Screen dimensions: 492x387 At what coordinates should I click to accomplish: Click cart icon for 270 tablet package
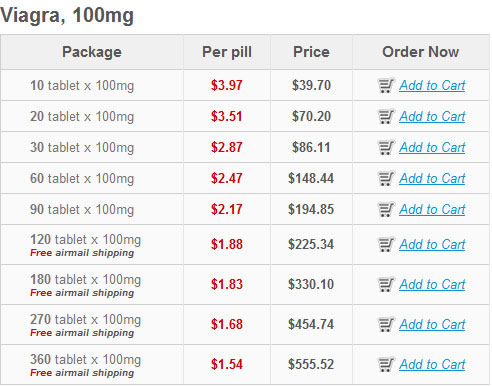click(386, 324)
